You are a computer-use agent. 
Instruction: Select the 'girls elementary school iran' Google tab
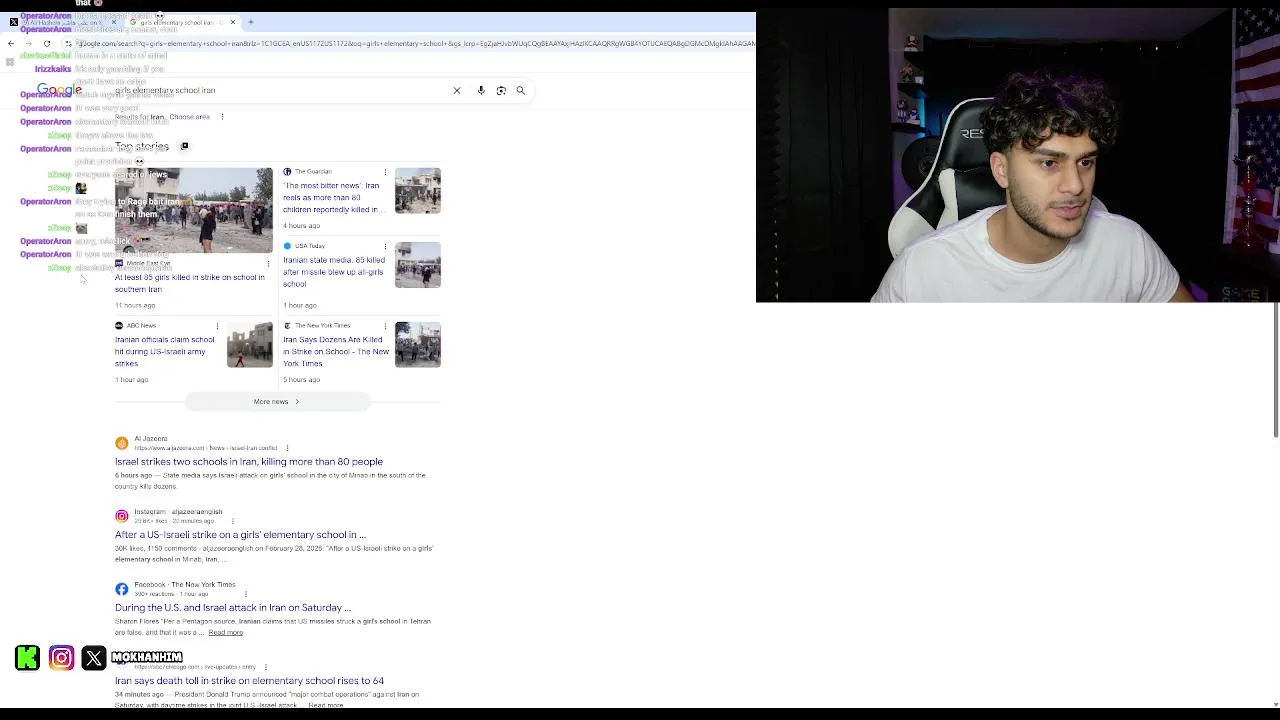point(182,22)
